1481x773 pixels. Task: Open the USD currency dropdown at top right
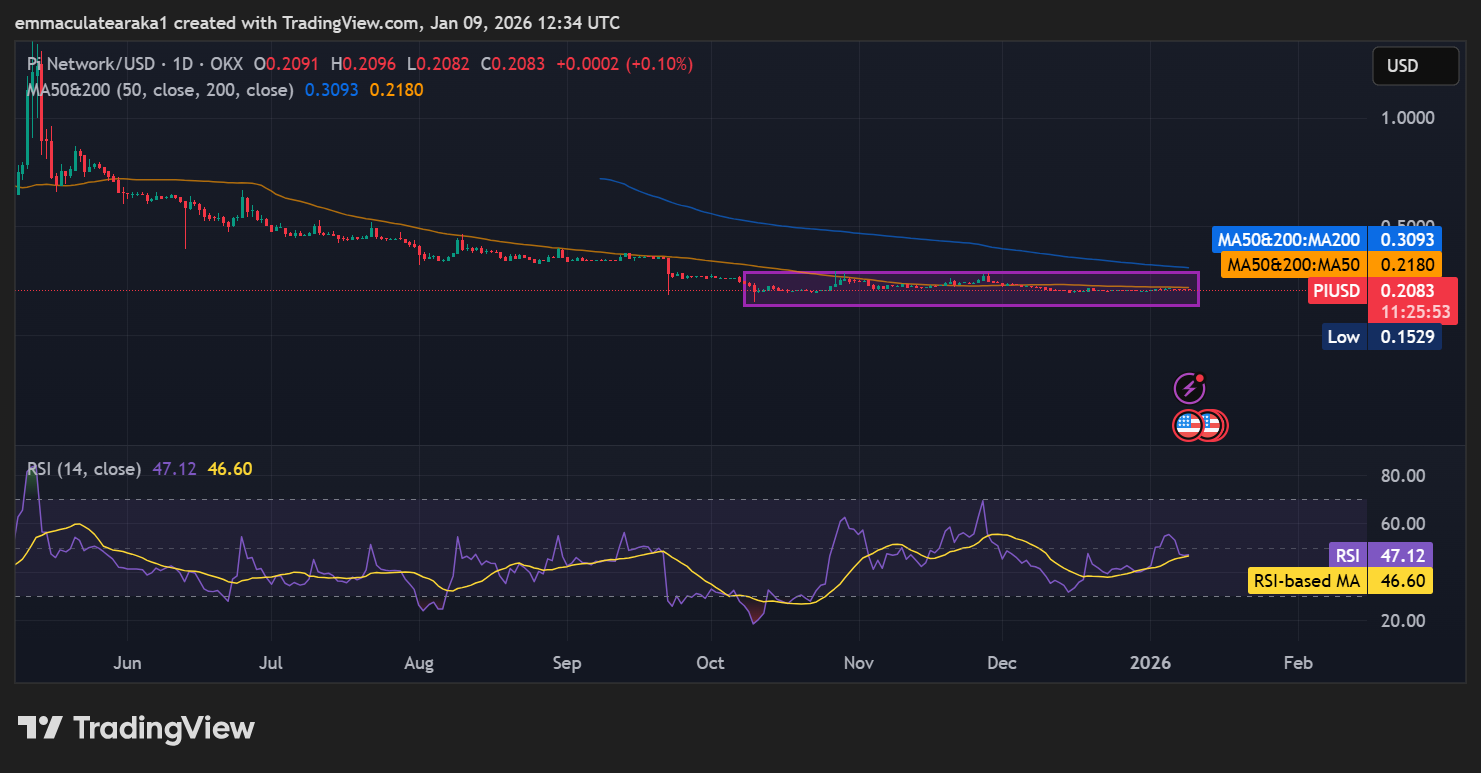tap(1415, 65)
